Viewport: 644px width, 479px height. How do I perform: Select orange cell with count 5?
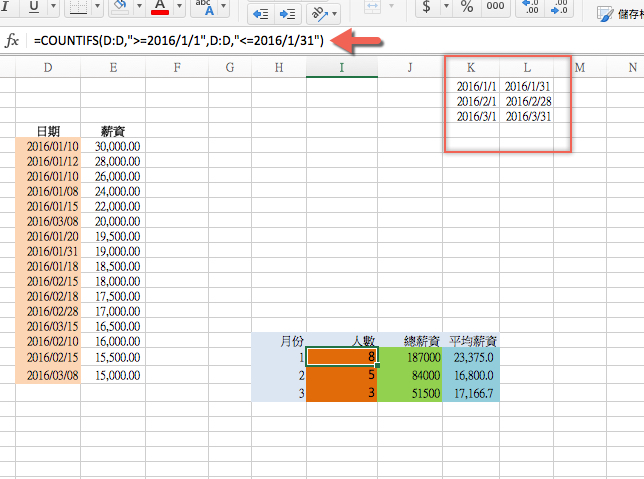pyautogui.click(x=342, y=375)
